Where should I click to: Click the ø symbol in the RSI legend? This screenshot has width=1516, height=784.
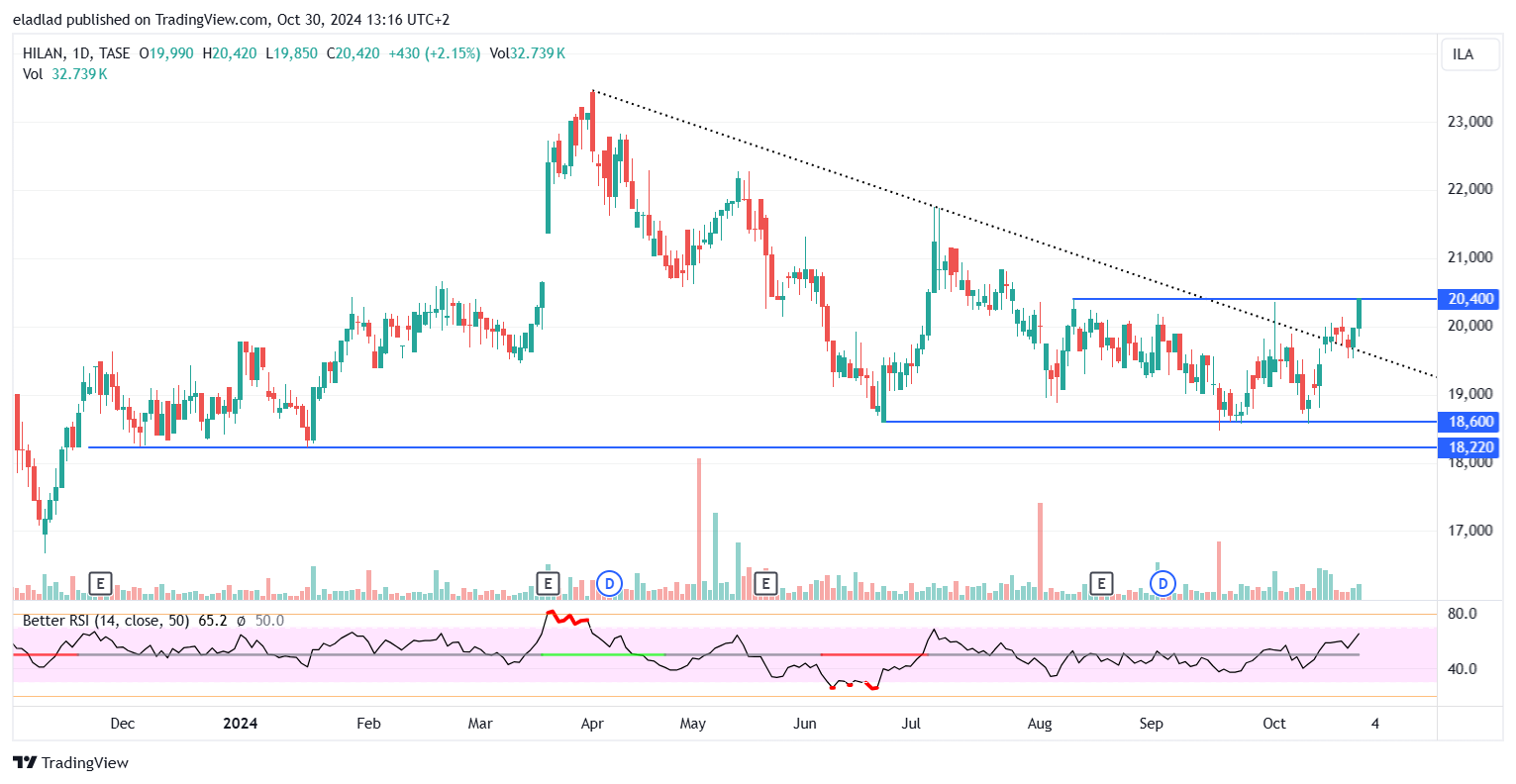(x=242, y=621)
